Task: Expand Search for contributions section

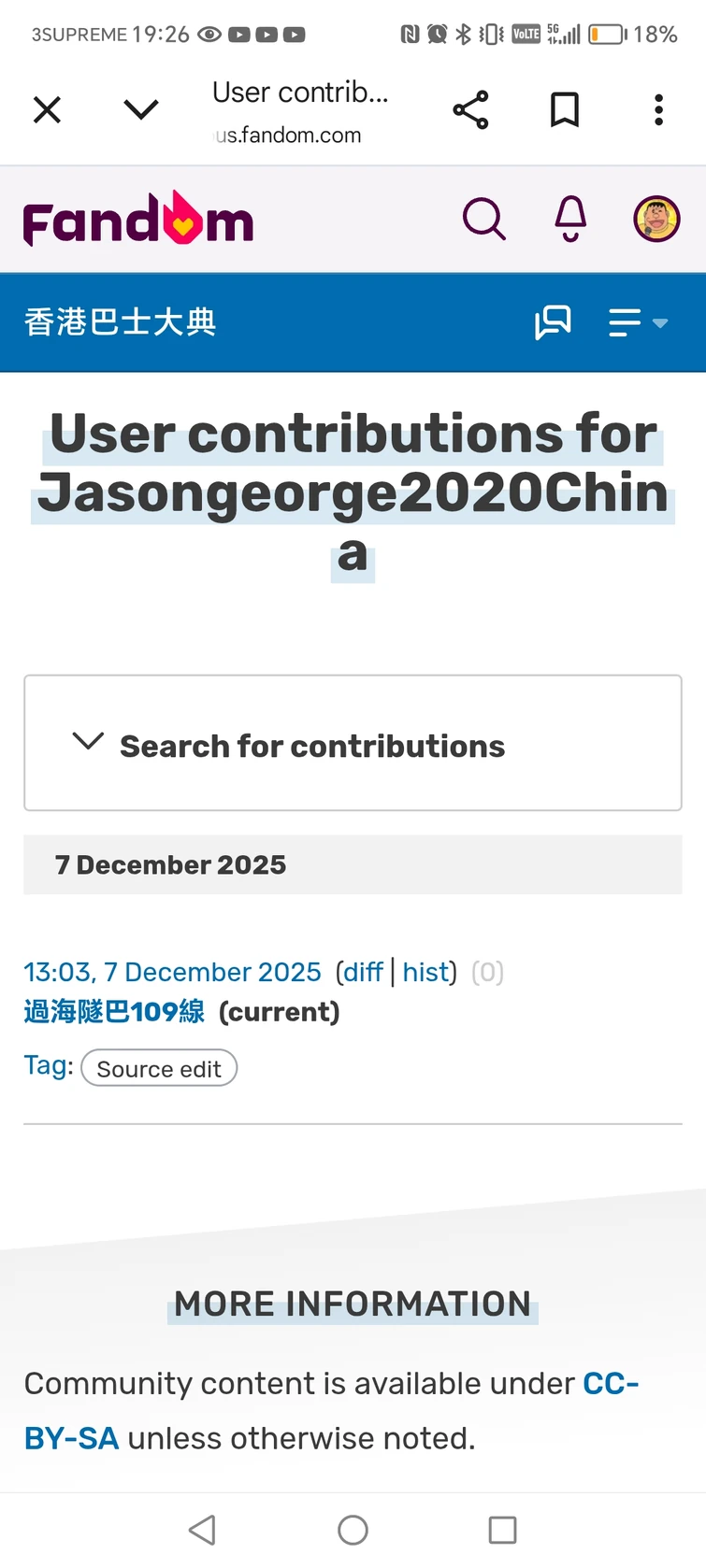Action: click(x=311, y=745)
